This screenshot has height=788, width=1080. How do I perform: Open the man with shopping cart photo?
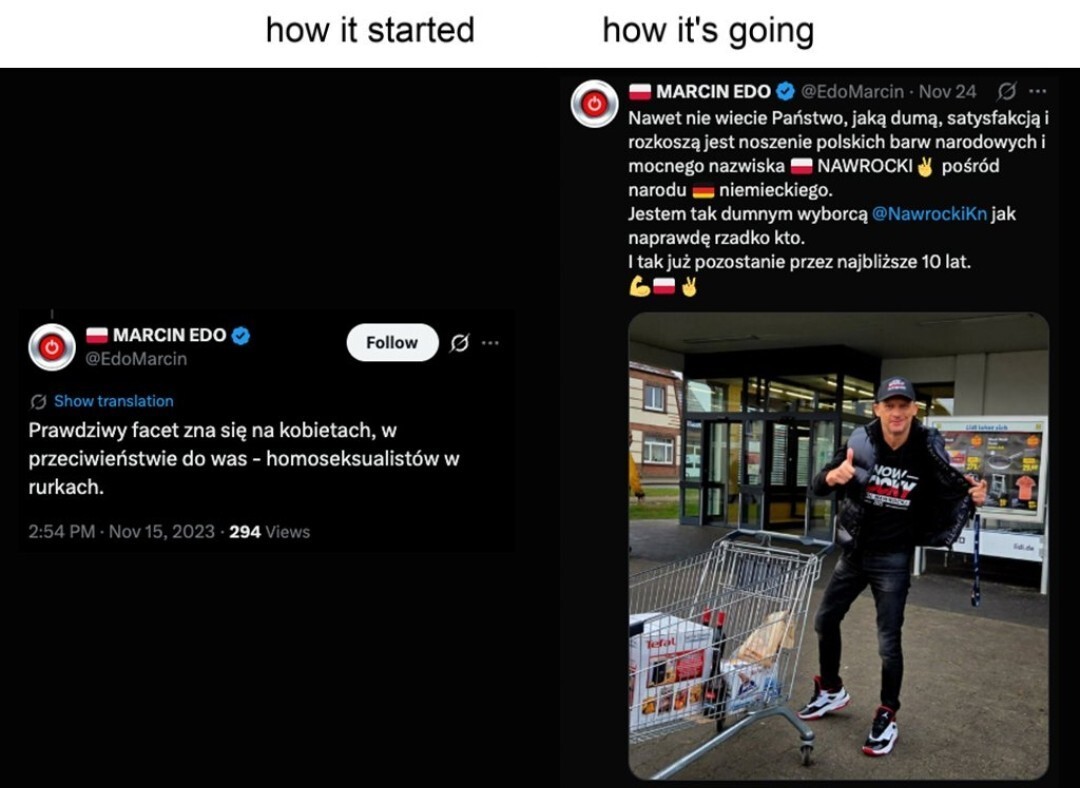[x=838, y=546]
